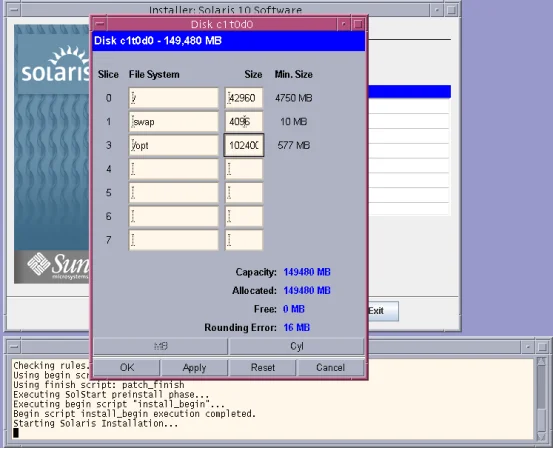Click the /opt file system field
553x449 pixels.
click(174, 145)
